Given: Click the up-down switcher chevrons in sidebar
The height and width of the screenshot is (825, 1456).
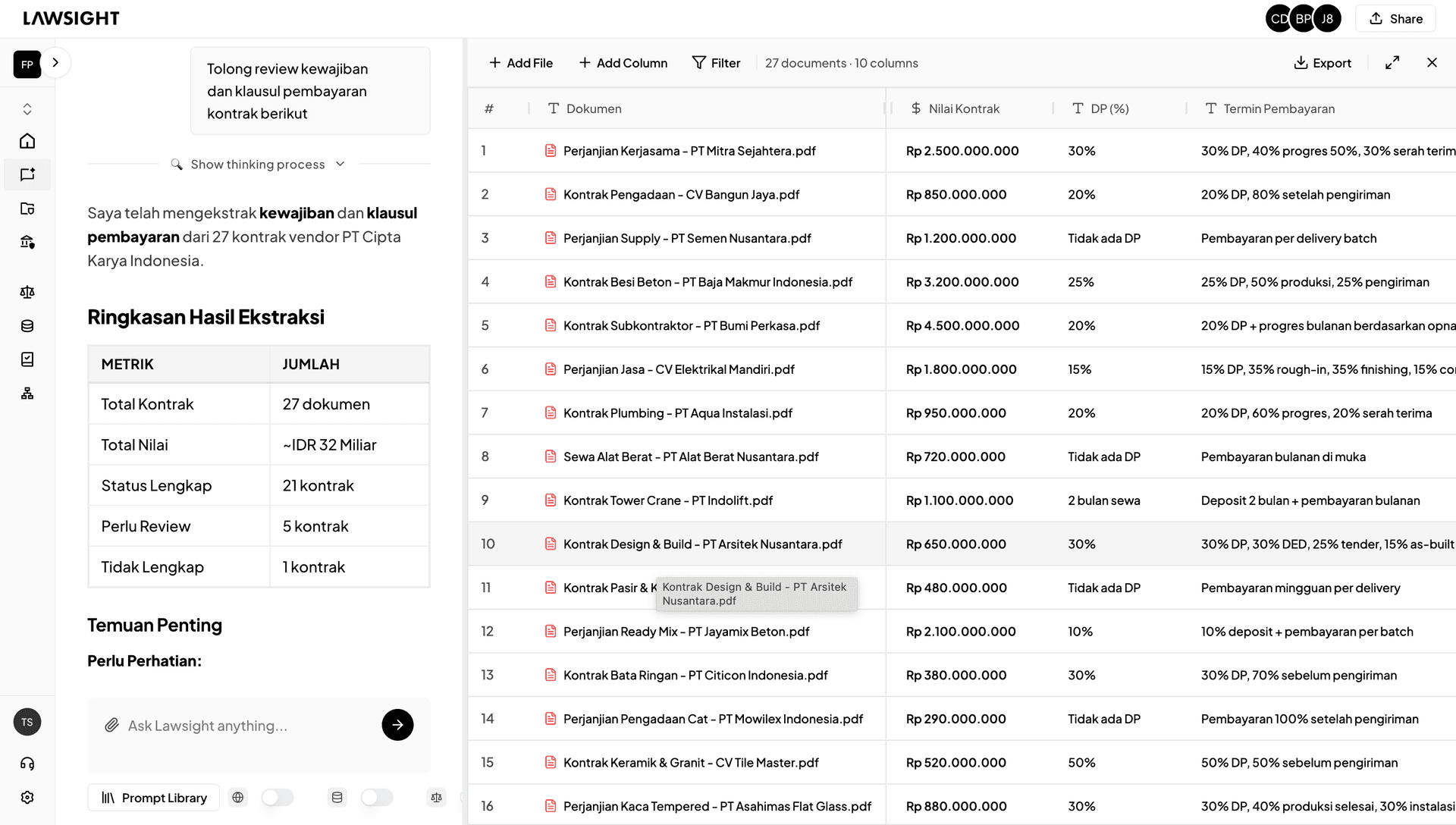Looking at the screenshot, I should pos(27,109).
